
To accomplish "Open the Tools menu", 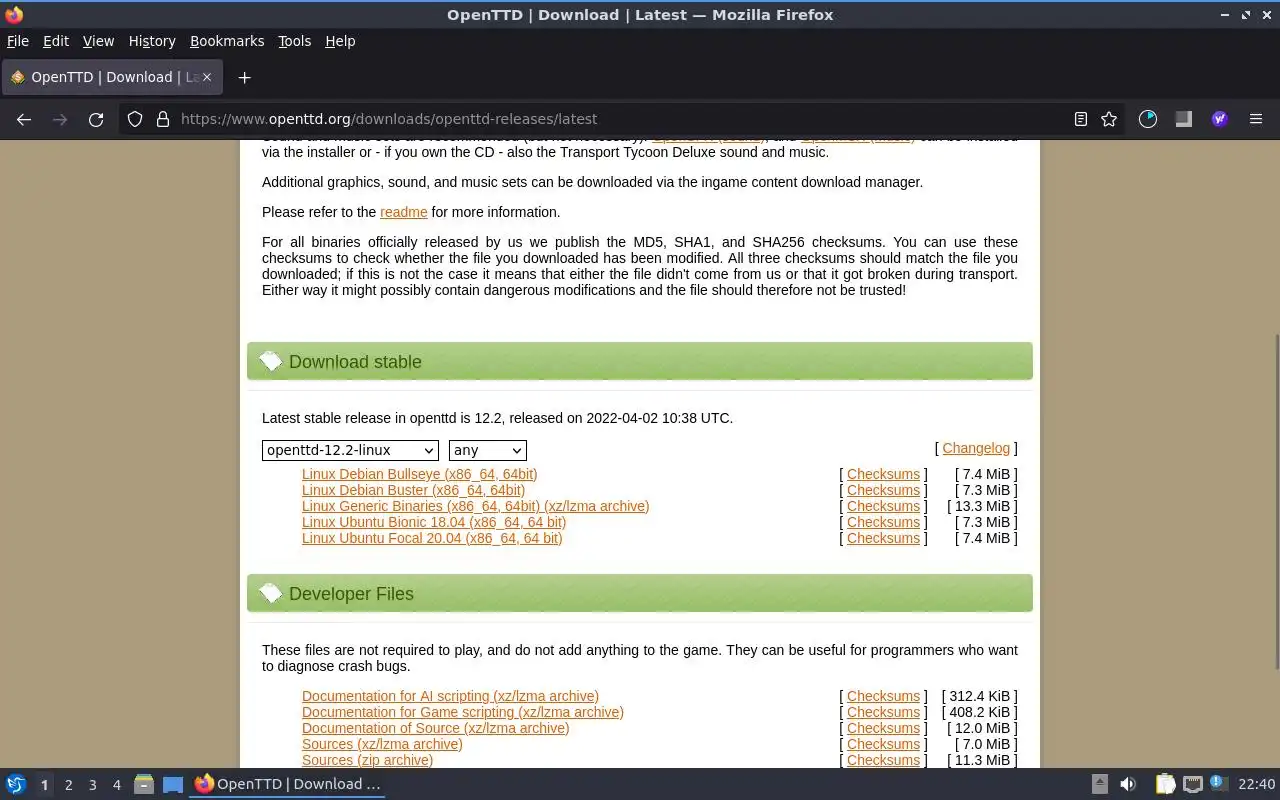I will 294,41.
